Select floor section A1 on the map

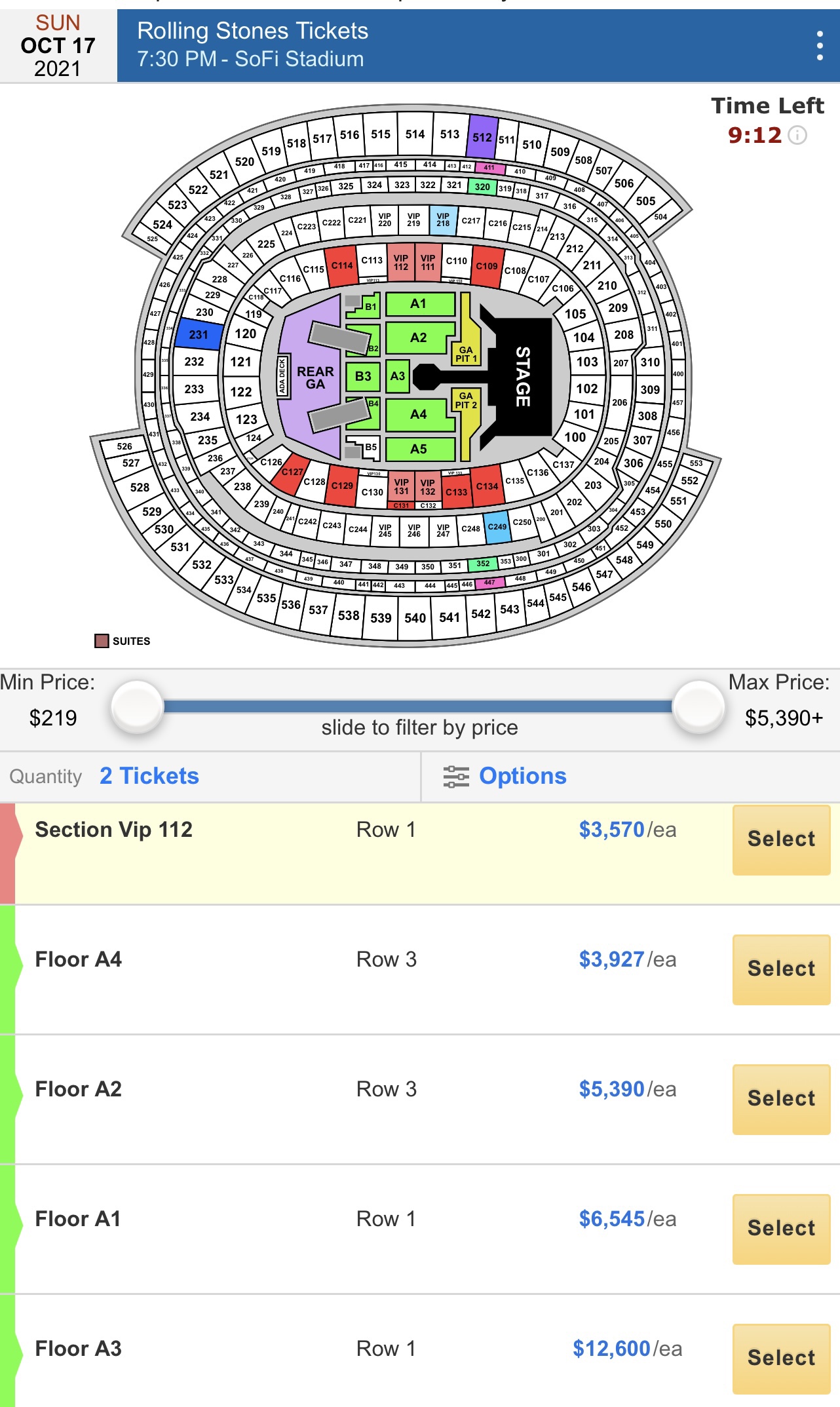(x=419, y=304)
